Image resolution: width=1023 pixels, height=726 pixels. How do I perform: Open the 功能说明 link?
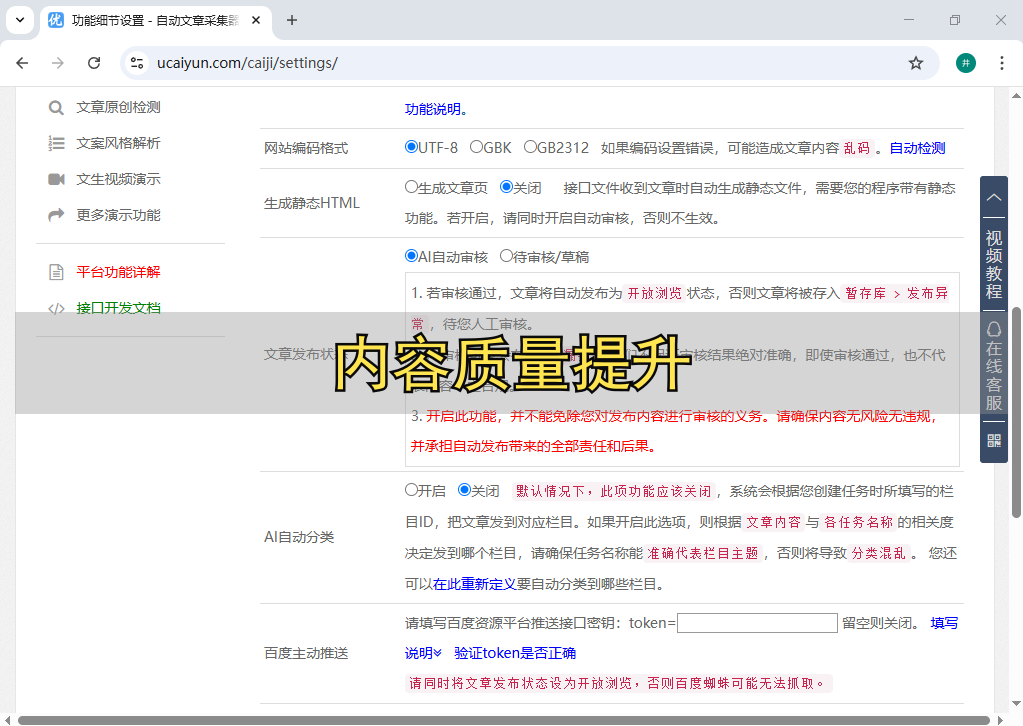433,109
